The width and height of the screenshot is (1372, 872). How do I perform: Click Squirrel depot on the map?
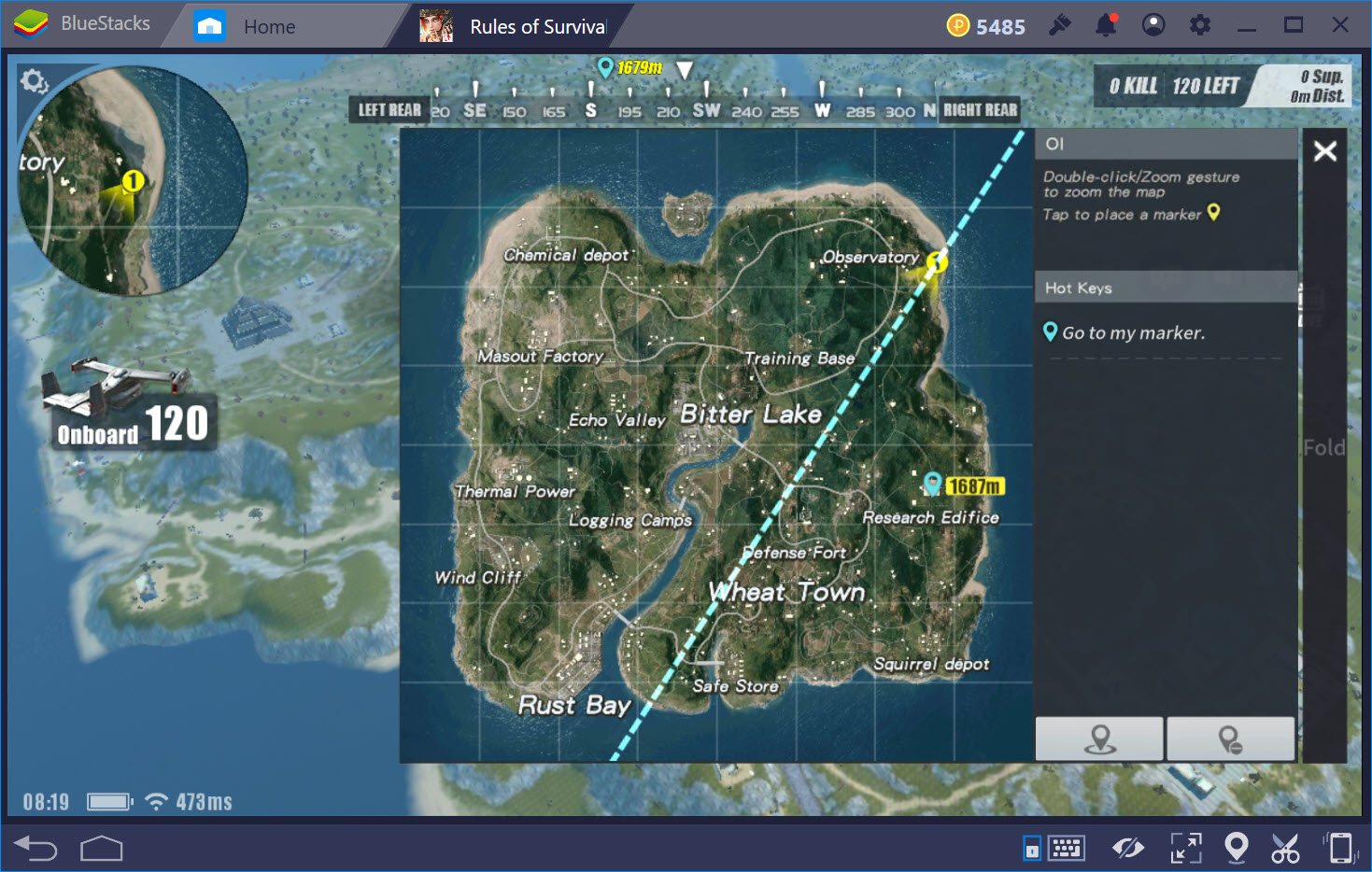tap(931, 664)
